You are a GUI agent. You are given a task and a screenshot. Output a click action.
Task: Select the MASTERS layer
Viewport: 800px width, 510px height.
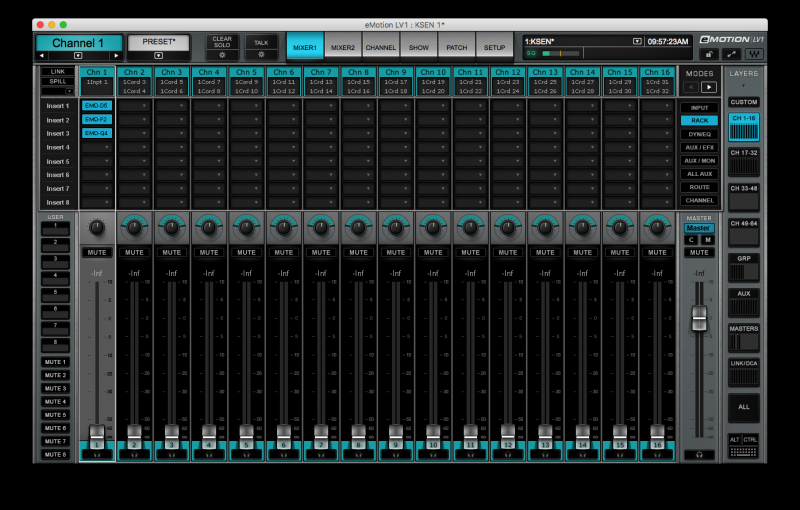pyautogui.click(x=744, y=338)
